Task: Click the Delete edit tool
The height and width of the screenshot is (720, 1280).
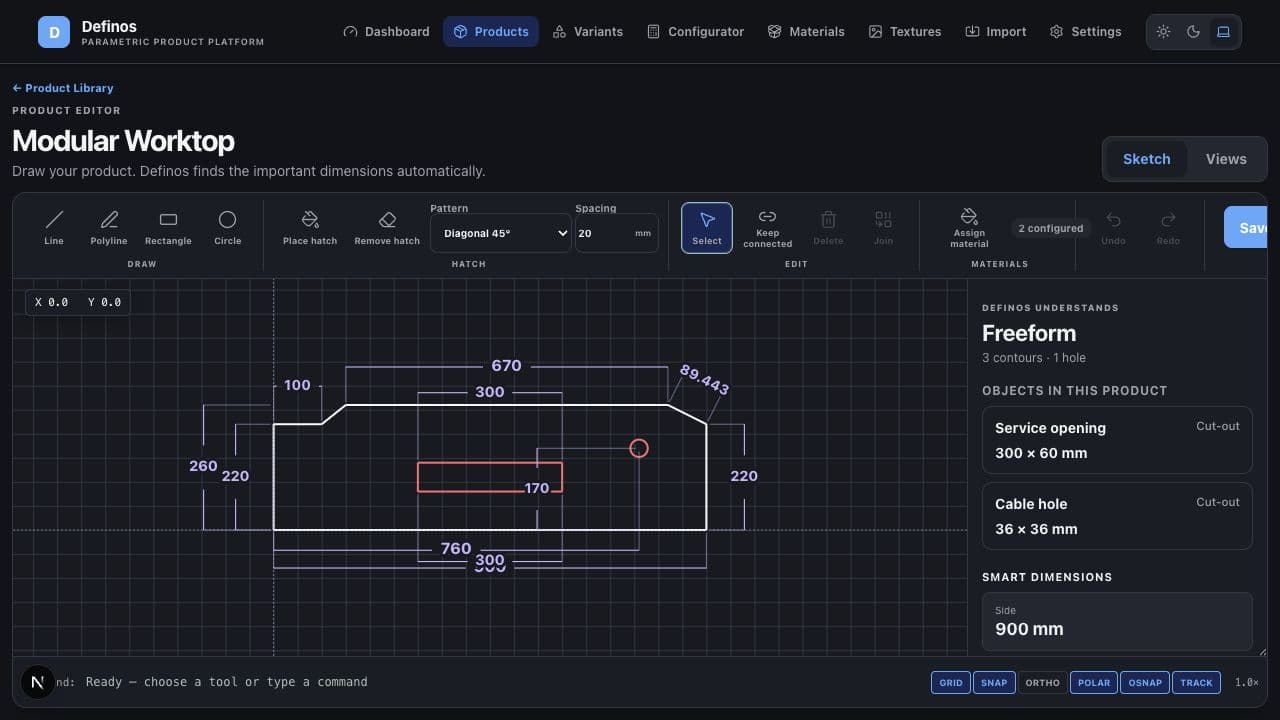Action: [828, 228]
